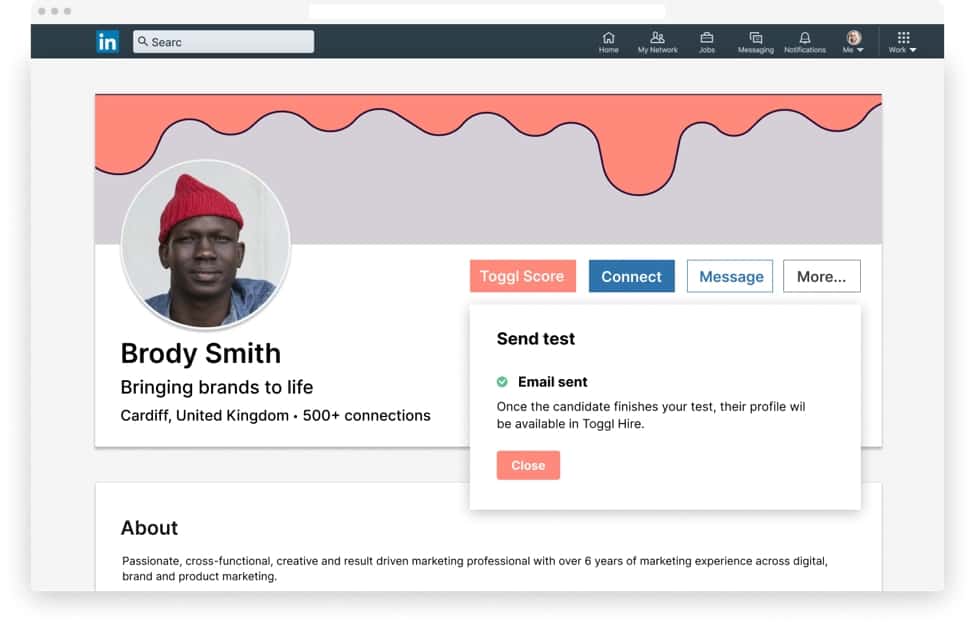The image size is (975, 627).
Task: Open the More... options on Brody's profile
Action: tap(821, 276)
